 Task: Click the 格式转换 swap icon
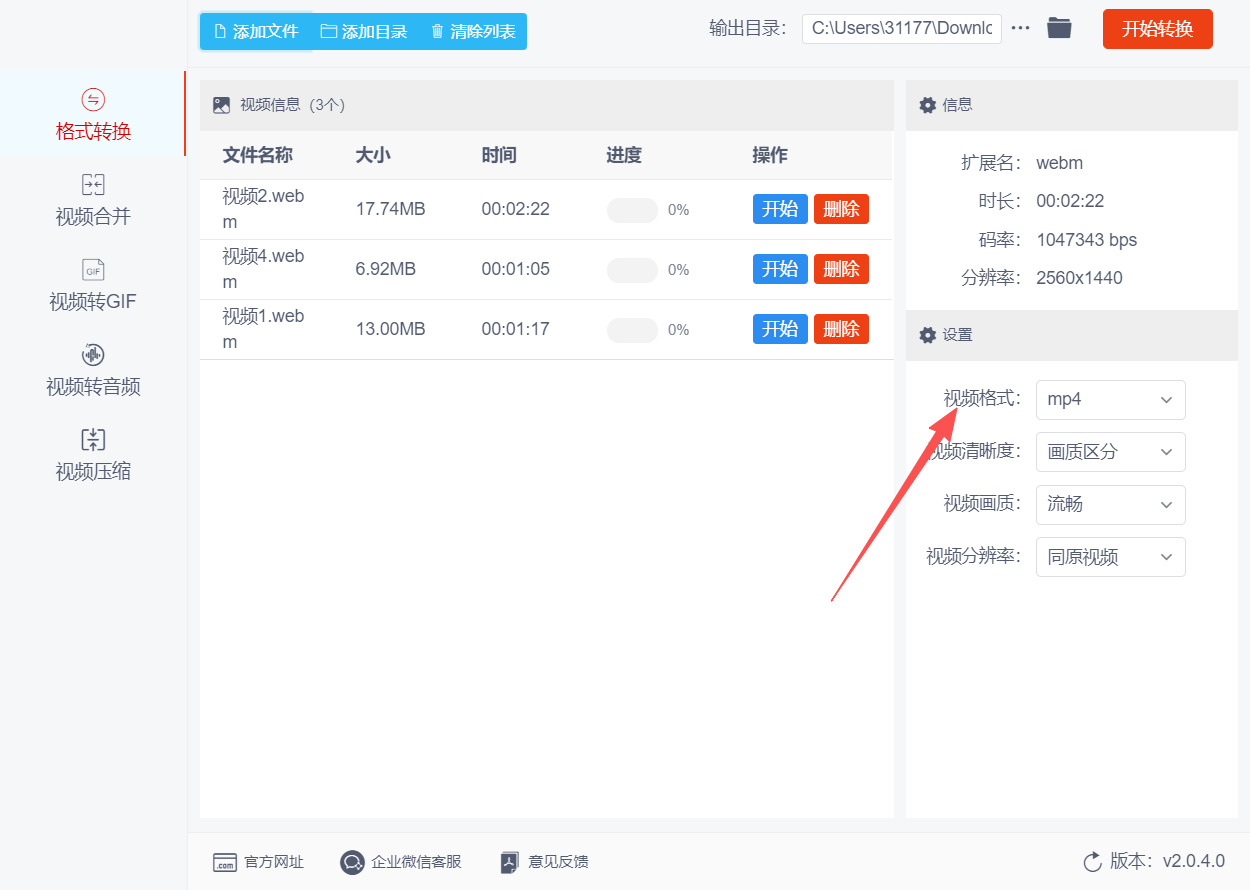93,99
